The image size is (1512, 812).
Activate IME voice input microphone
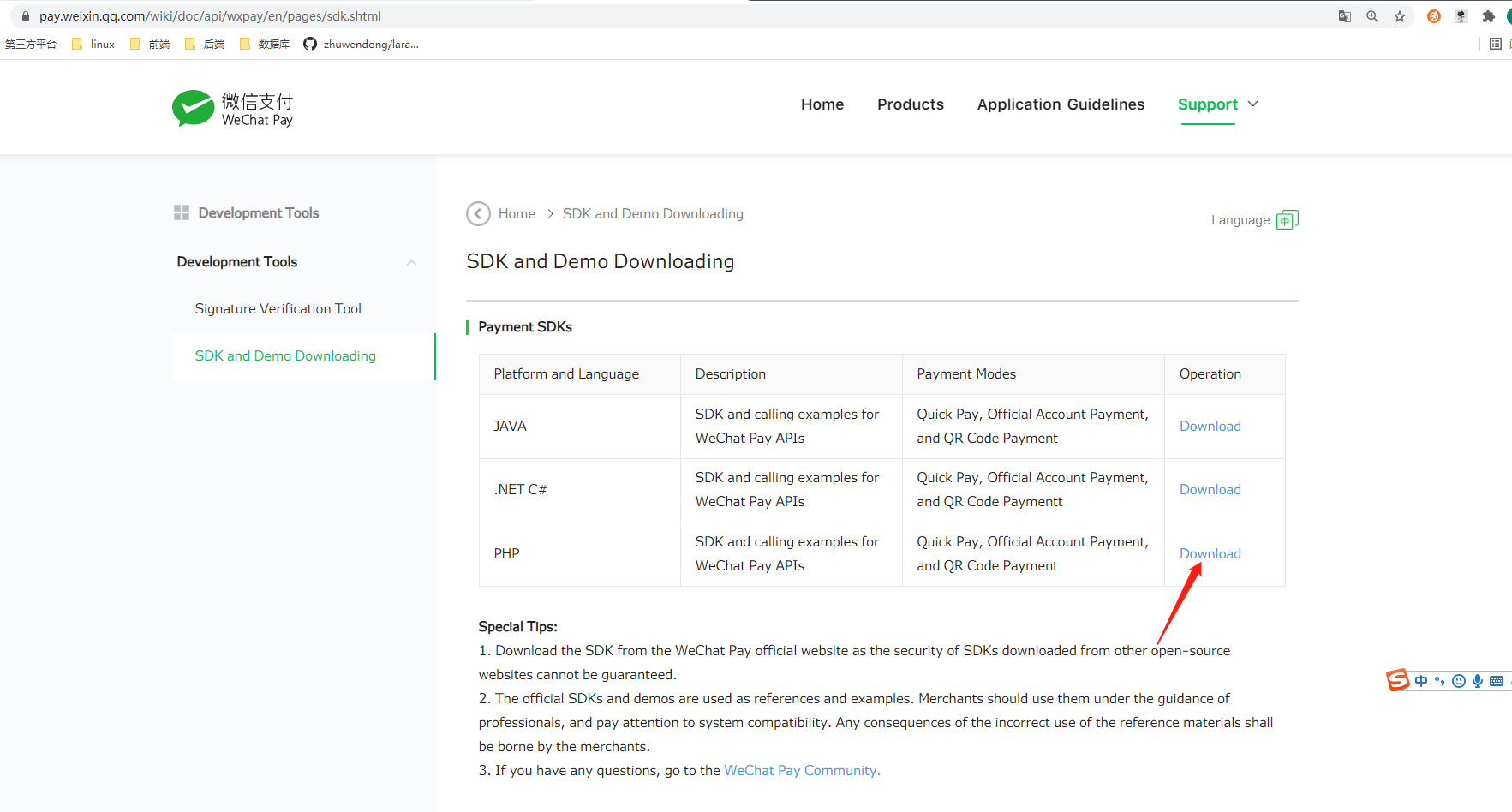(x=1478, y=681)
